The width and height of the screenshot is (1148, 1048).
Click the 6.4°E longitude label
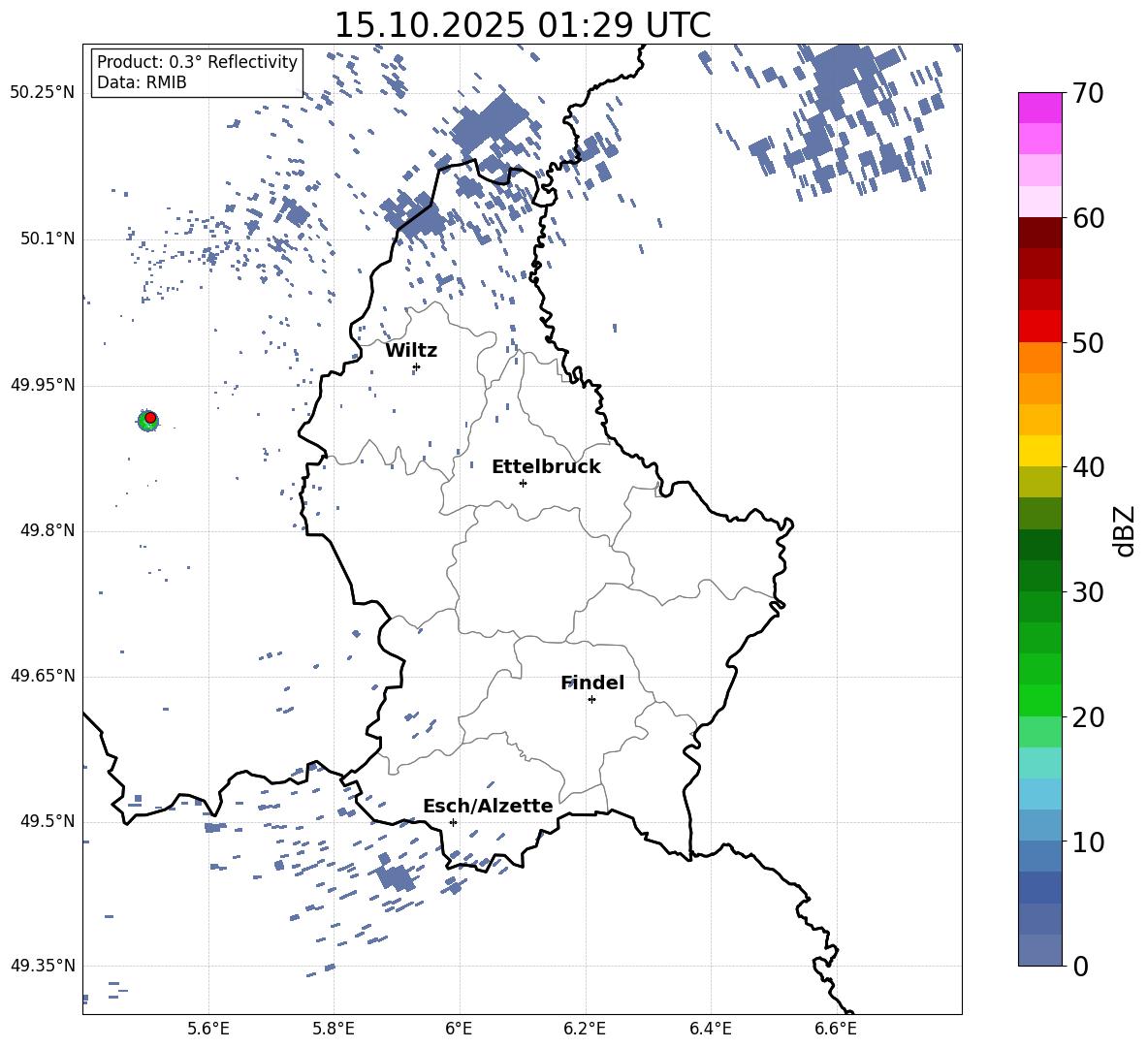pyautogui.click(x=710, y=1029)
